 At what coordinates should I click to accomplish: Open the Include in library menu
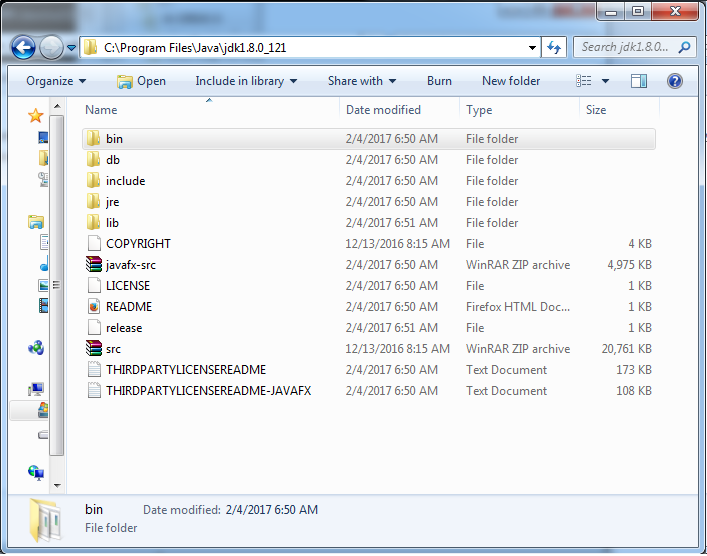(x=246, y=81)
